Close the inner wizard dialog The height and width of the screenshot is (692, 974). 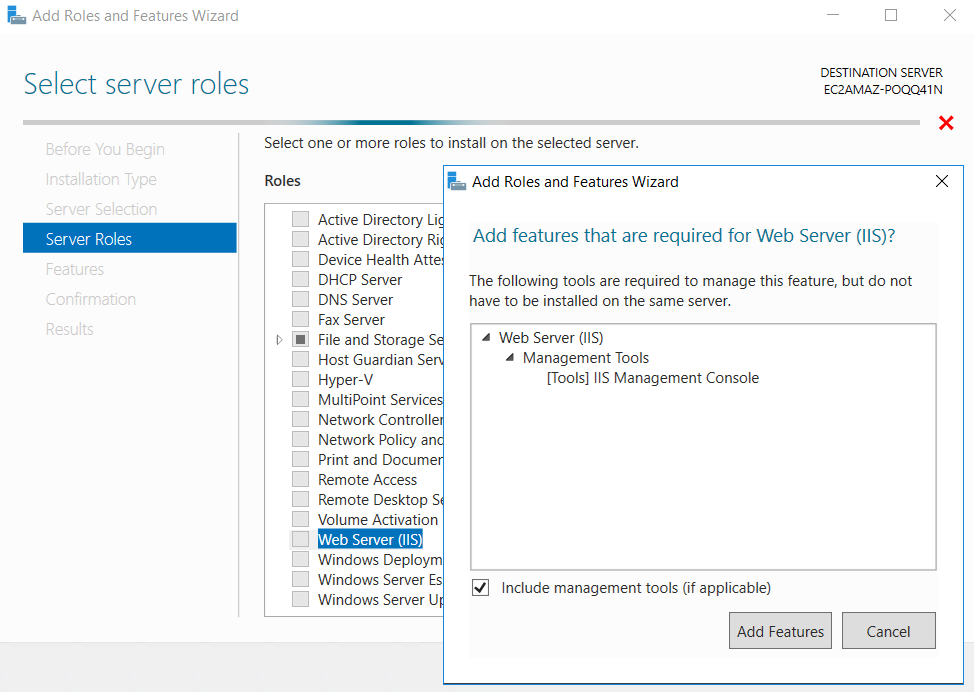942,181
